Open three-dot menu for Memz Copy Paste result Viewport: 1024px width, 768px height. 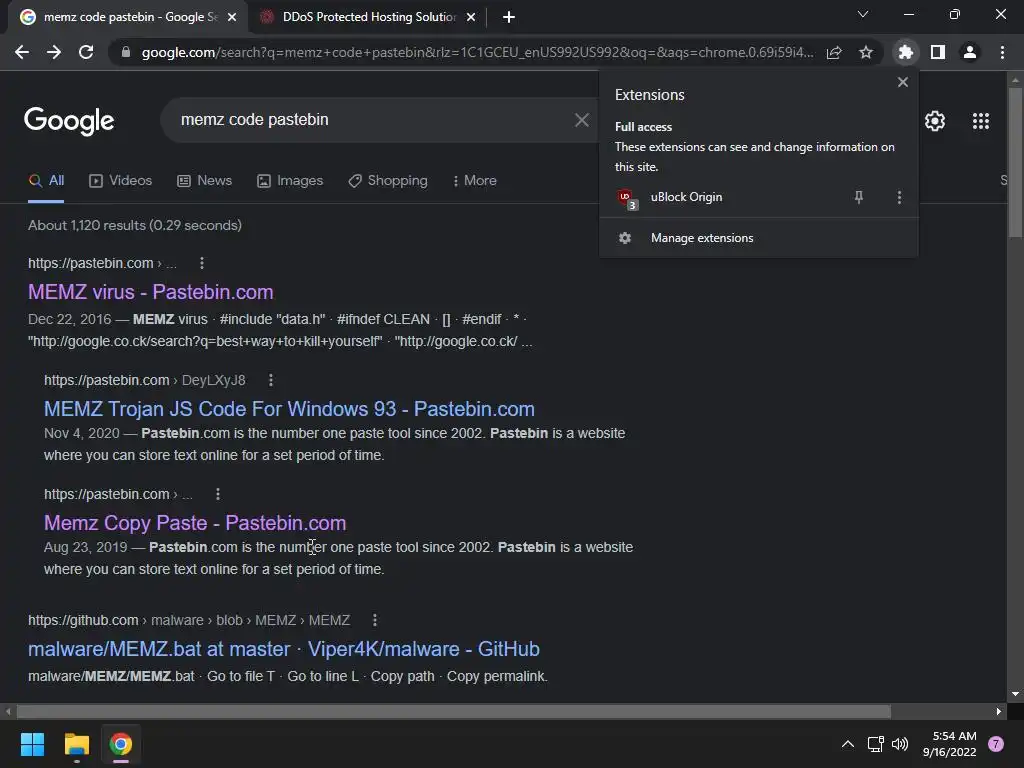point(217,494)
